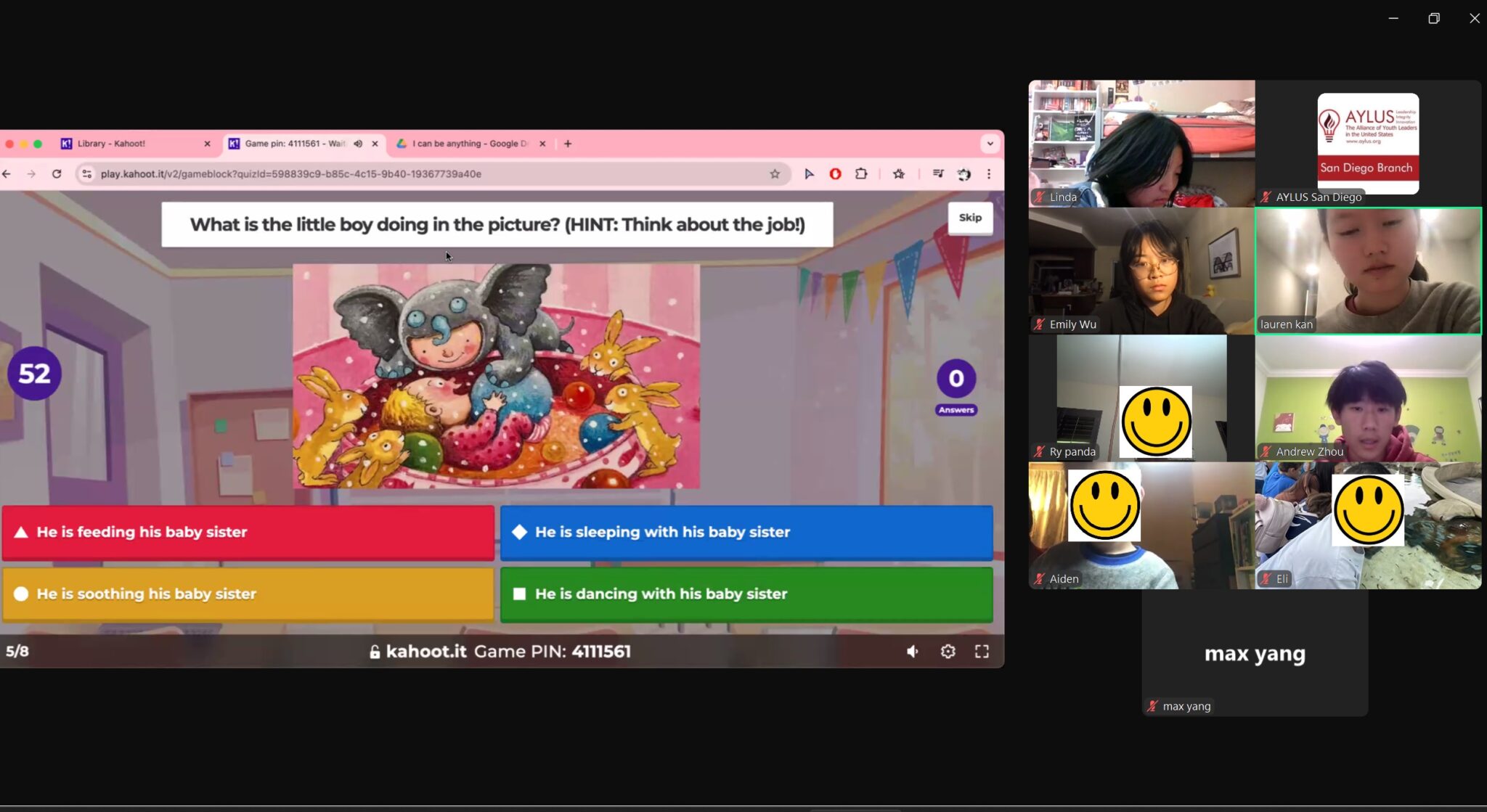Screen dimensions: 1487x812
Task: Click the play-arrow extension icon
Action: [809, 174]
